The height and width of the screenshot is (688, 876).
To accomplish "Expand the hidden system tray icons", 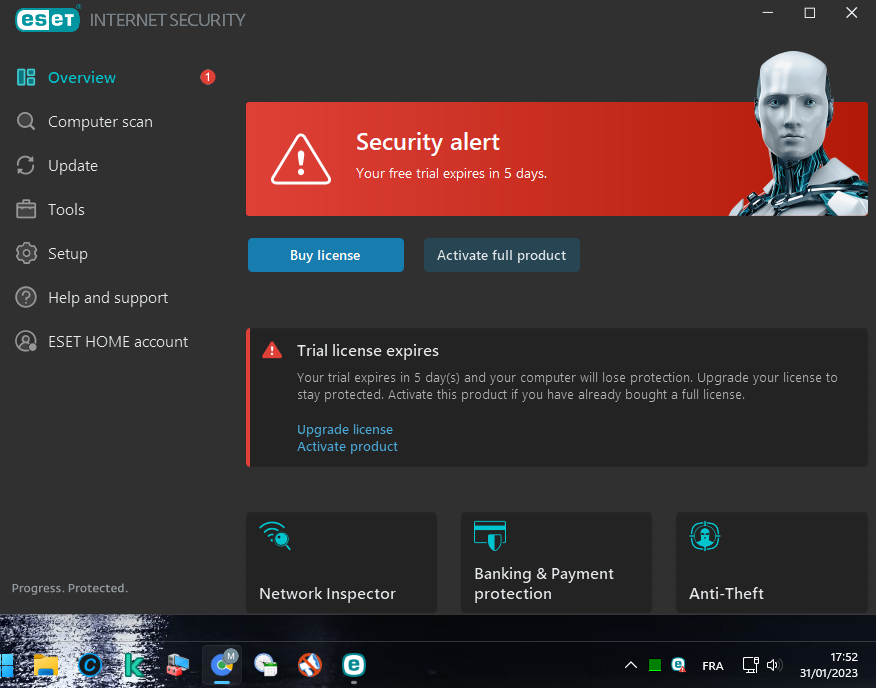I will coord(631,665).
